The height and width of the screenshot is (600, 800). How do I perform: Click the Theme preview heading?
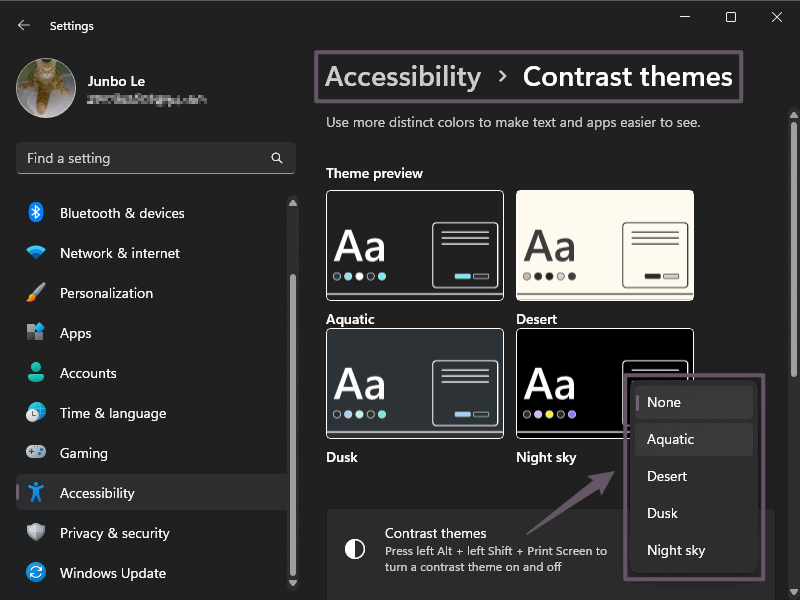coord(374,173)
